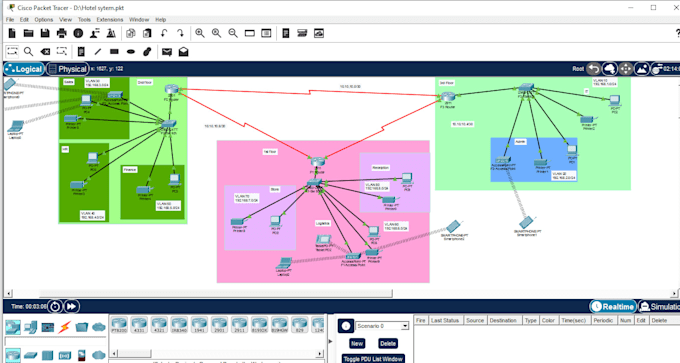Select the Place Note tool

pos(81,52)
